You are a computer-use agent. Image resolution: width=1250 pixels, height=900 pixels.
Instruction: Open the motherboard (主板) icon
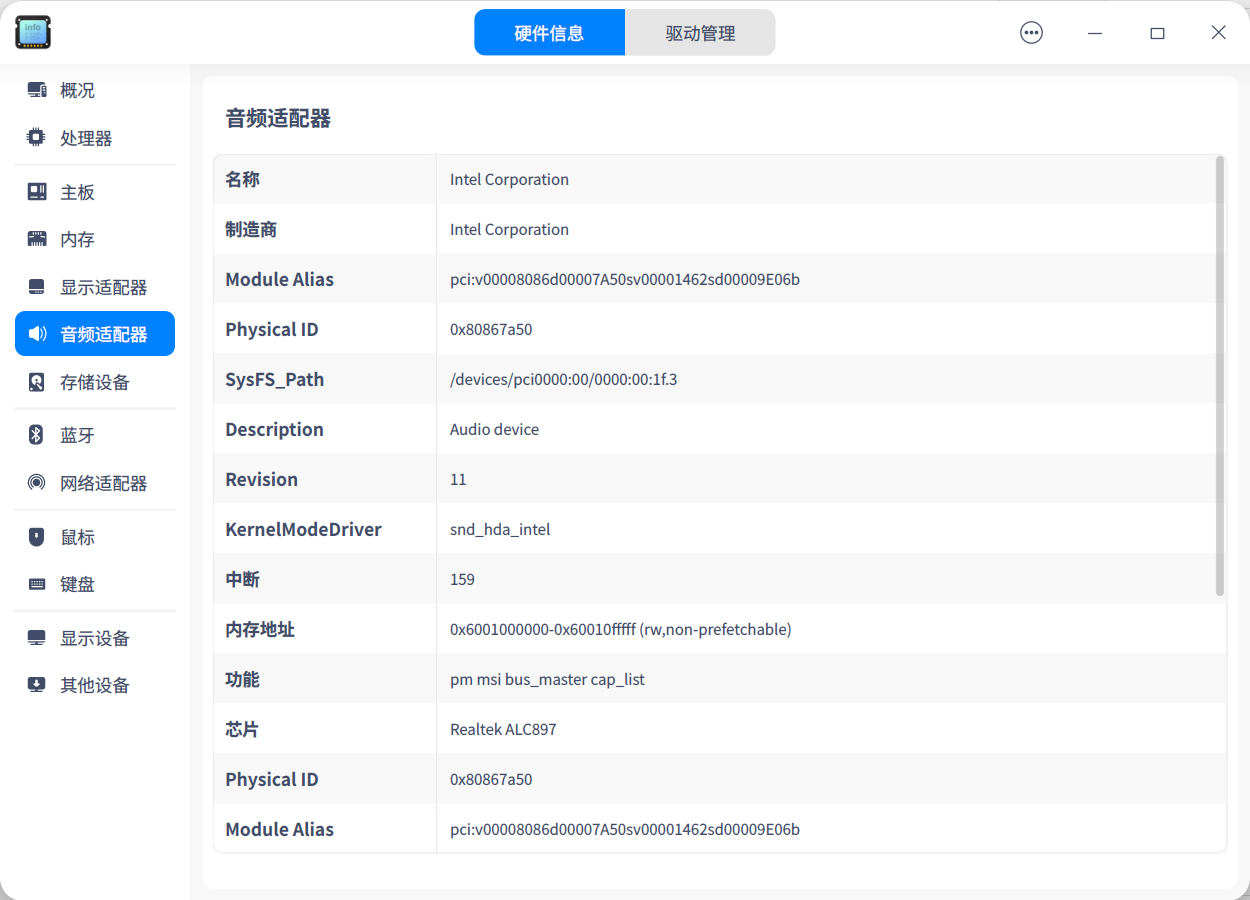point(37,192)
